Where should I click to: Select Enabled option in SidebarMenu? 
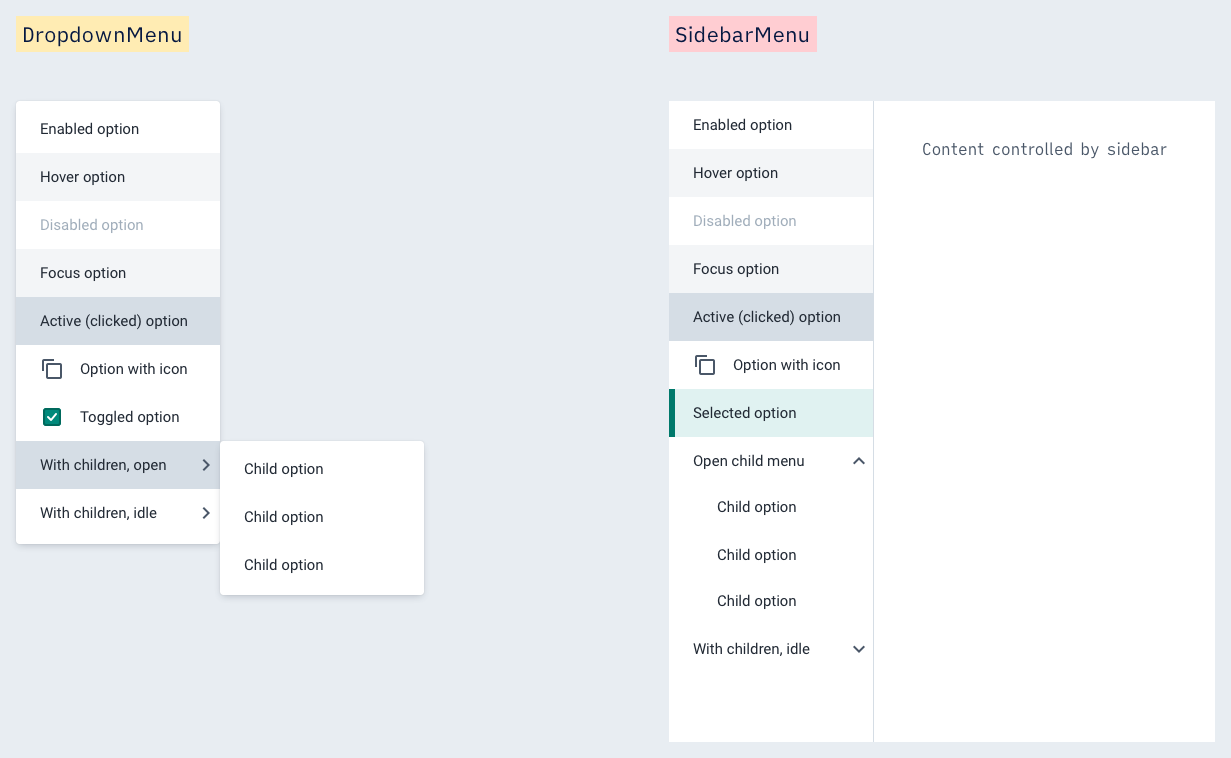tap(771, 125)
